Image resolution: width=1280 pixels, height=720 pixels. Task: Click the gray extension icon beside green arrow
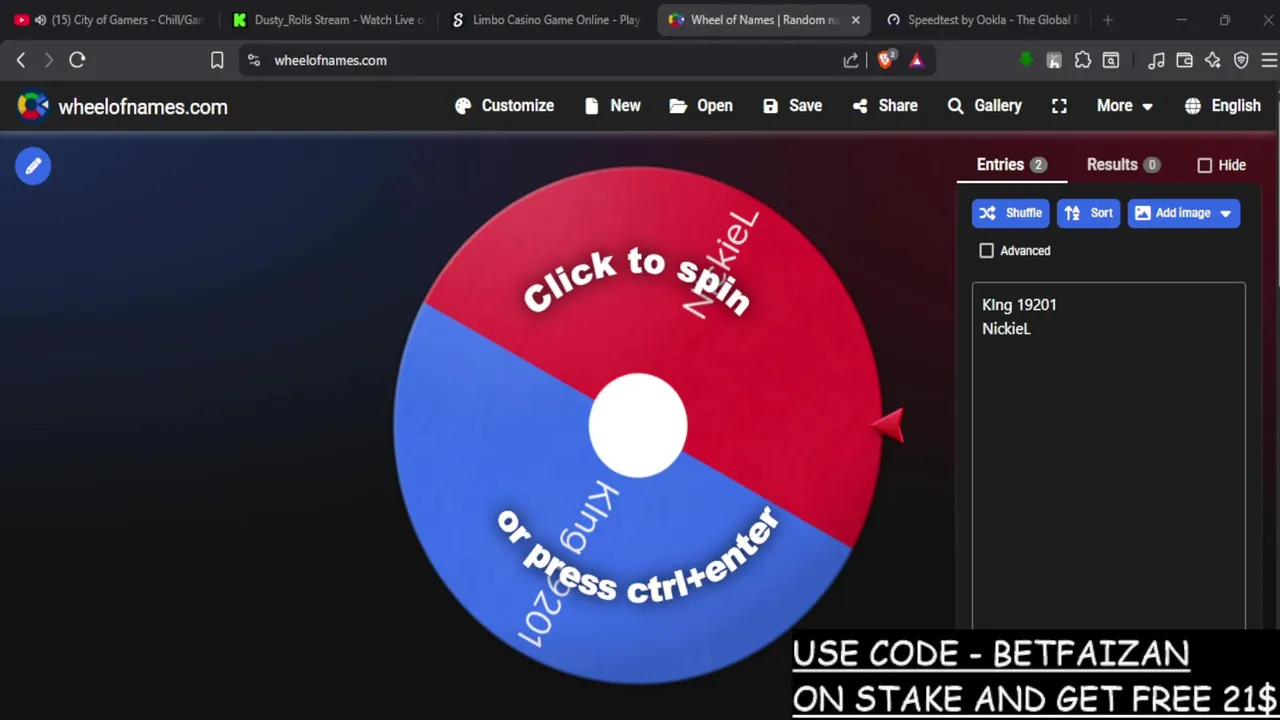click(1054, 60)
